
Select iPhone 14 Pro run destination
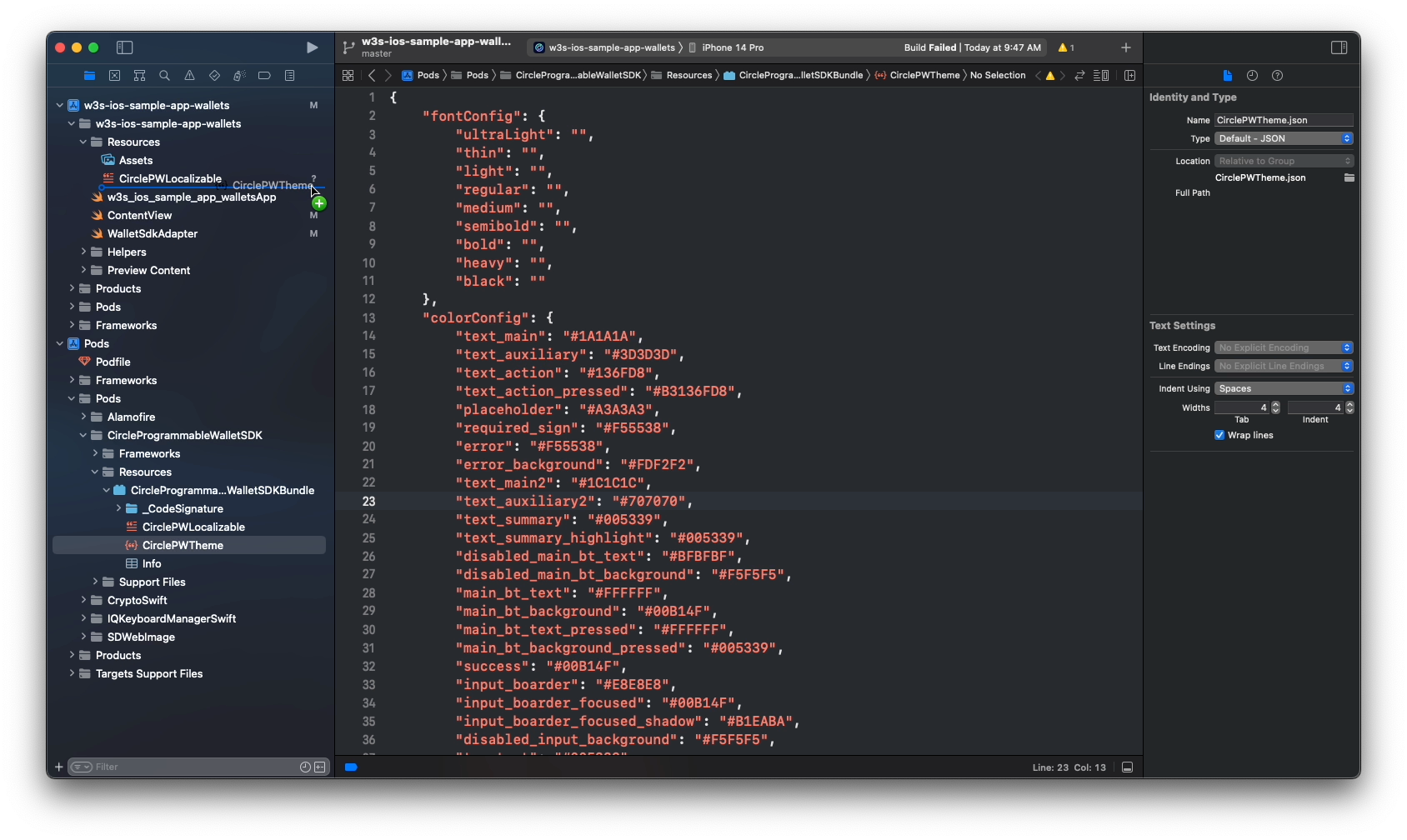pyautogui.click(x=732, y=47)
